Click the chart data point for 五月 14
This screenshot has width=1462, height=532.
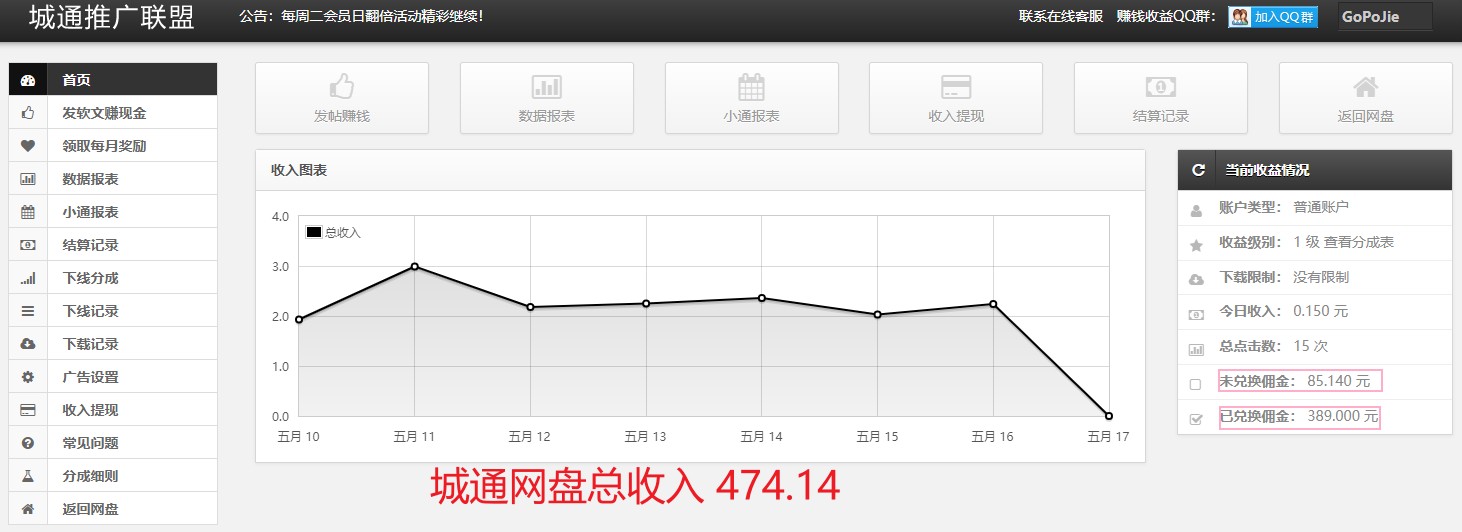coord(762,298)
